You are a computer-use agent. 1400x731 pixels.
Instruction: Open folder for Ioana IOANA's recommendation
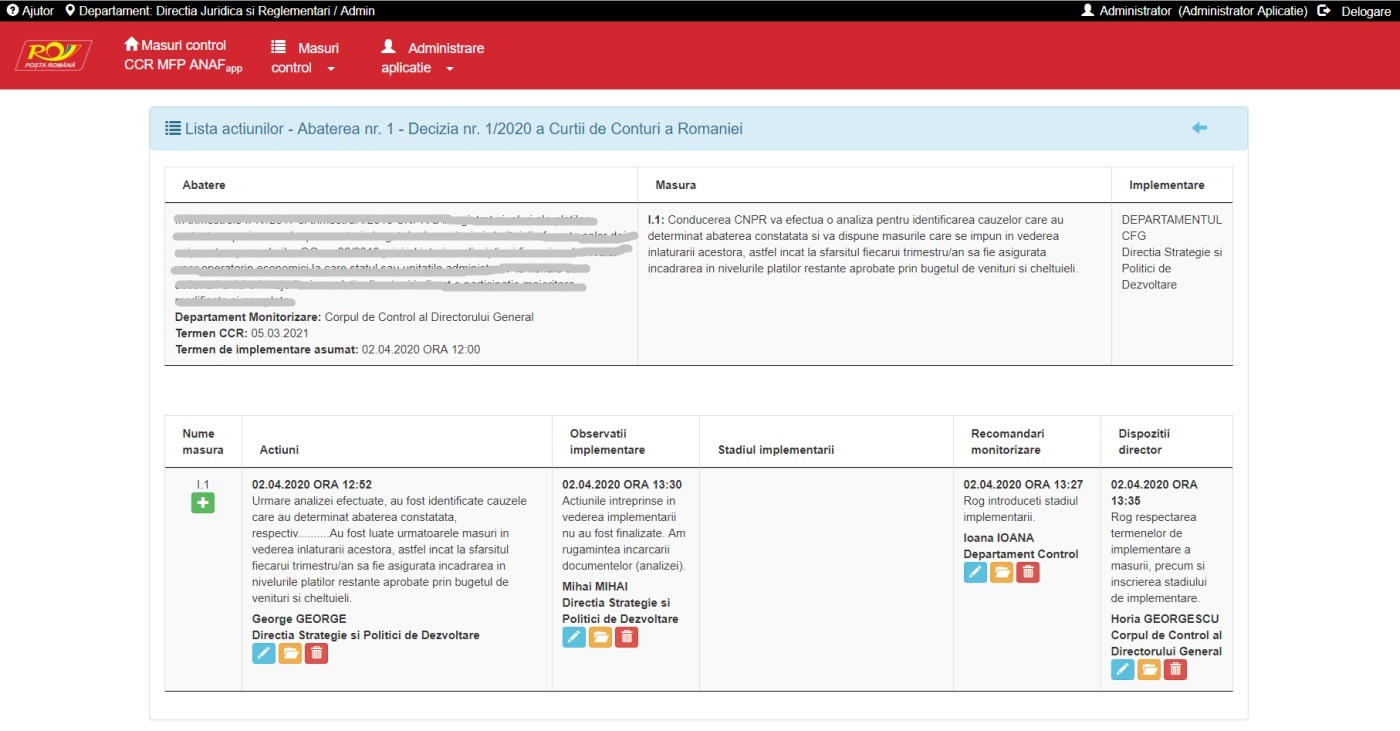1001,572
